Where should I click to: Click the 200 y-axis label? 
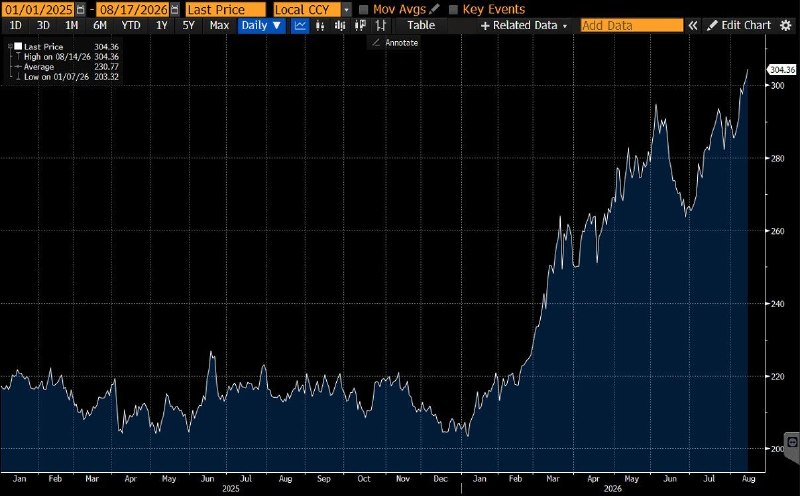778,449
